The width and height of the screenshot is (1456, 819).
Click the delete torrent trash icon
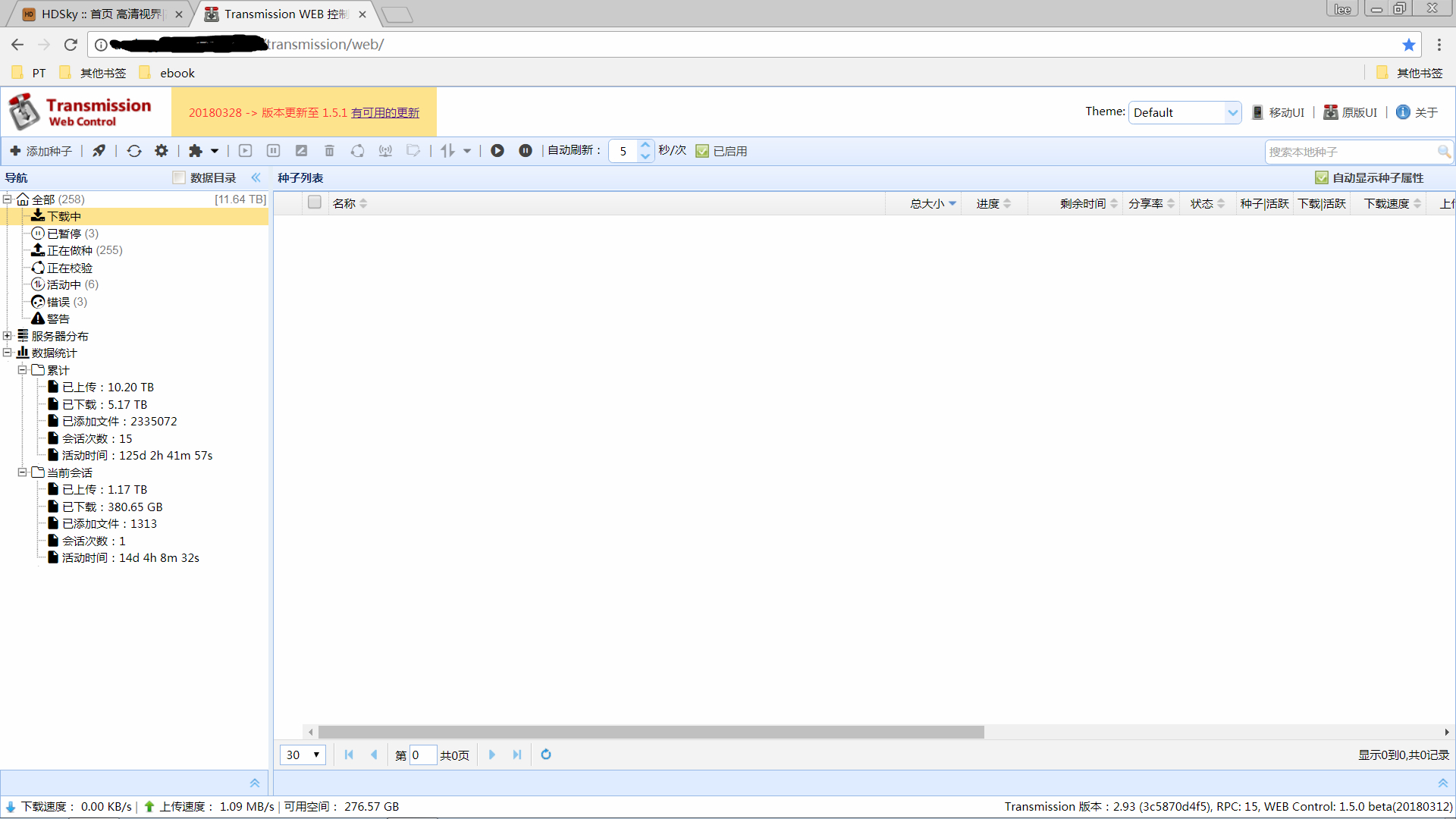point(330,151)
